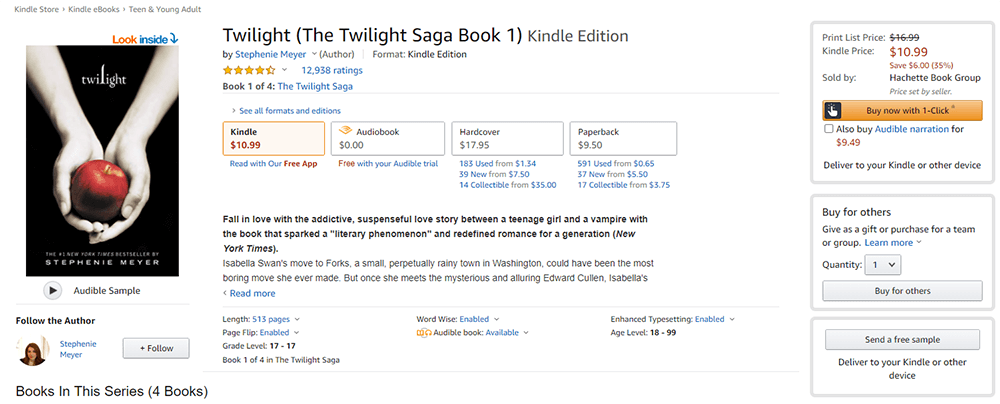The width and height of the screenshot is (1000, 404).
Task: Expand the Read more description
Action: tap(252, 293)
